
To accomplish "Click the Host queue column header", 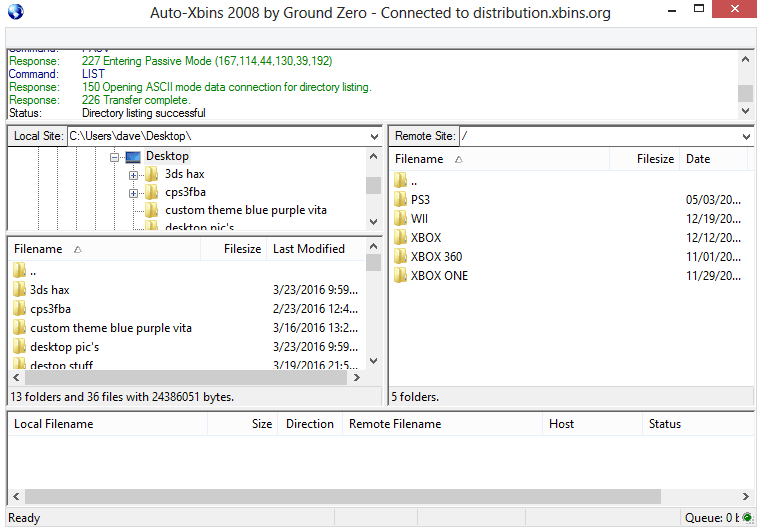I will click(x=592, y=424).
